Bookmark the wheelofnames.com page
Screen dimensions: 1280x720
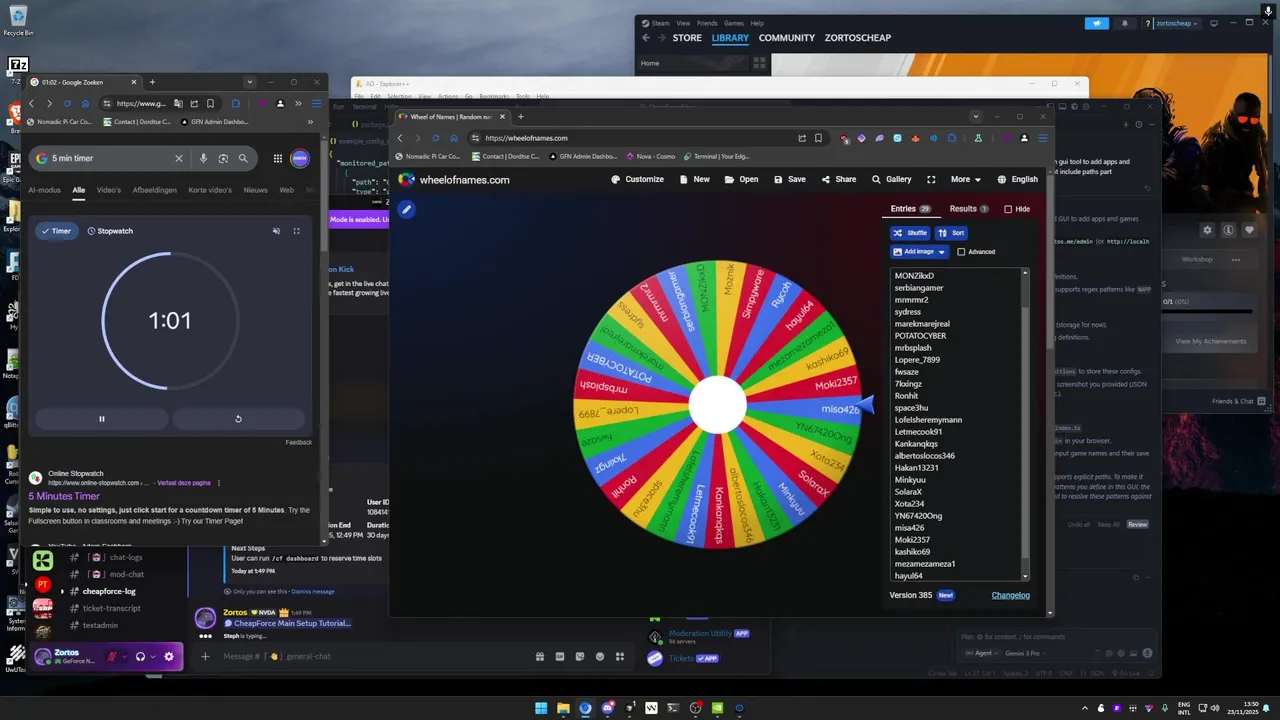point(818,138)
